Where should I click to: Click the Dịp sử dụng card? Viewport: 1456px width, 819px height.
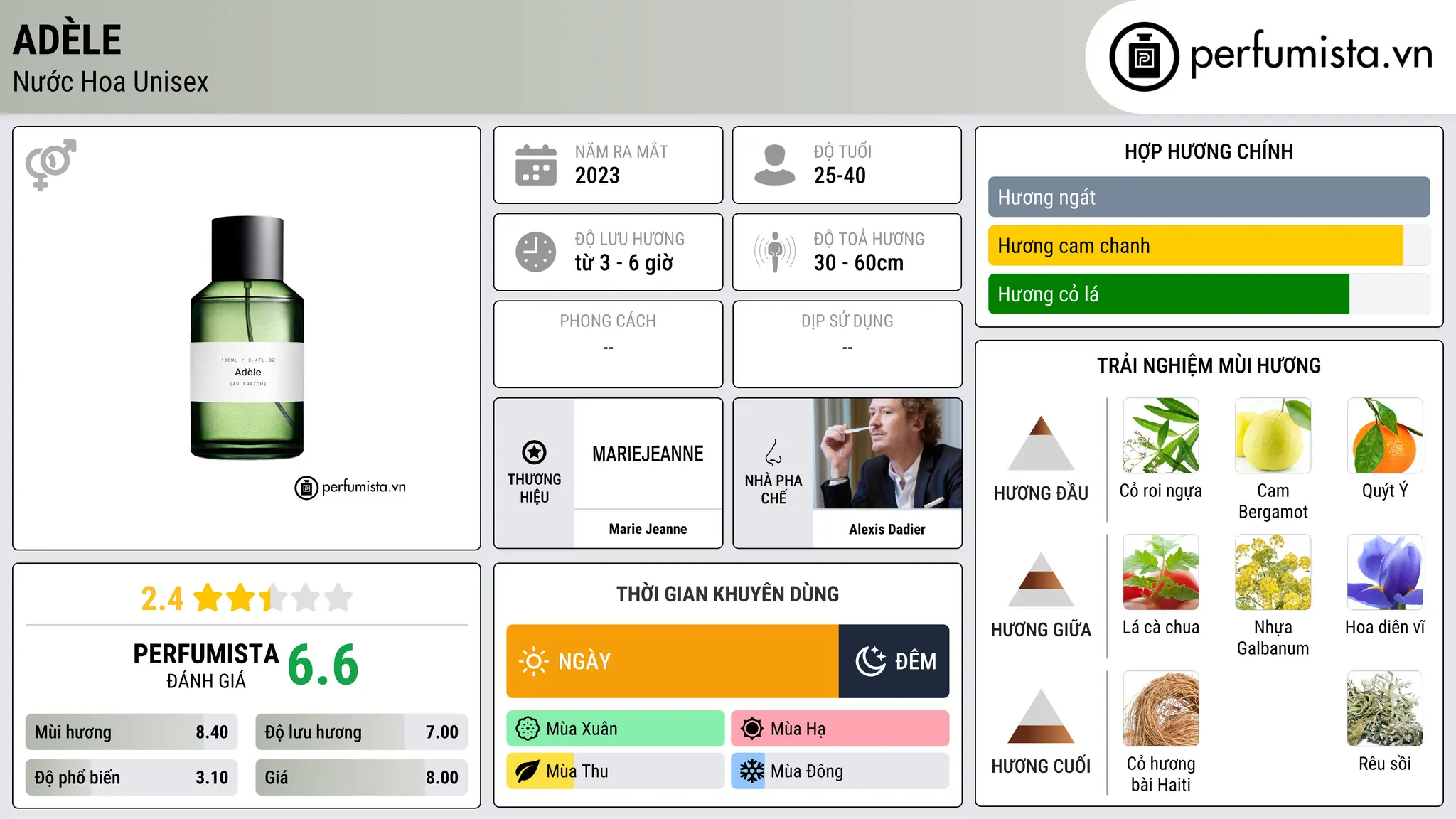847,344
